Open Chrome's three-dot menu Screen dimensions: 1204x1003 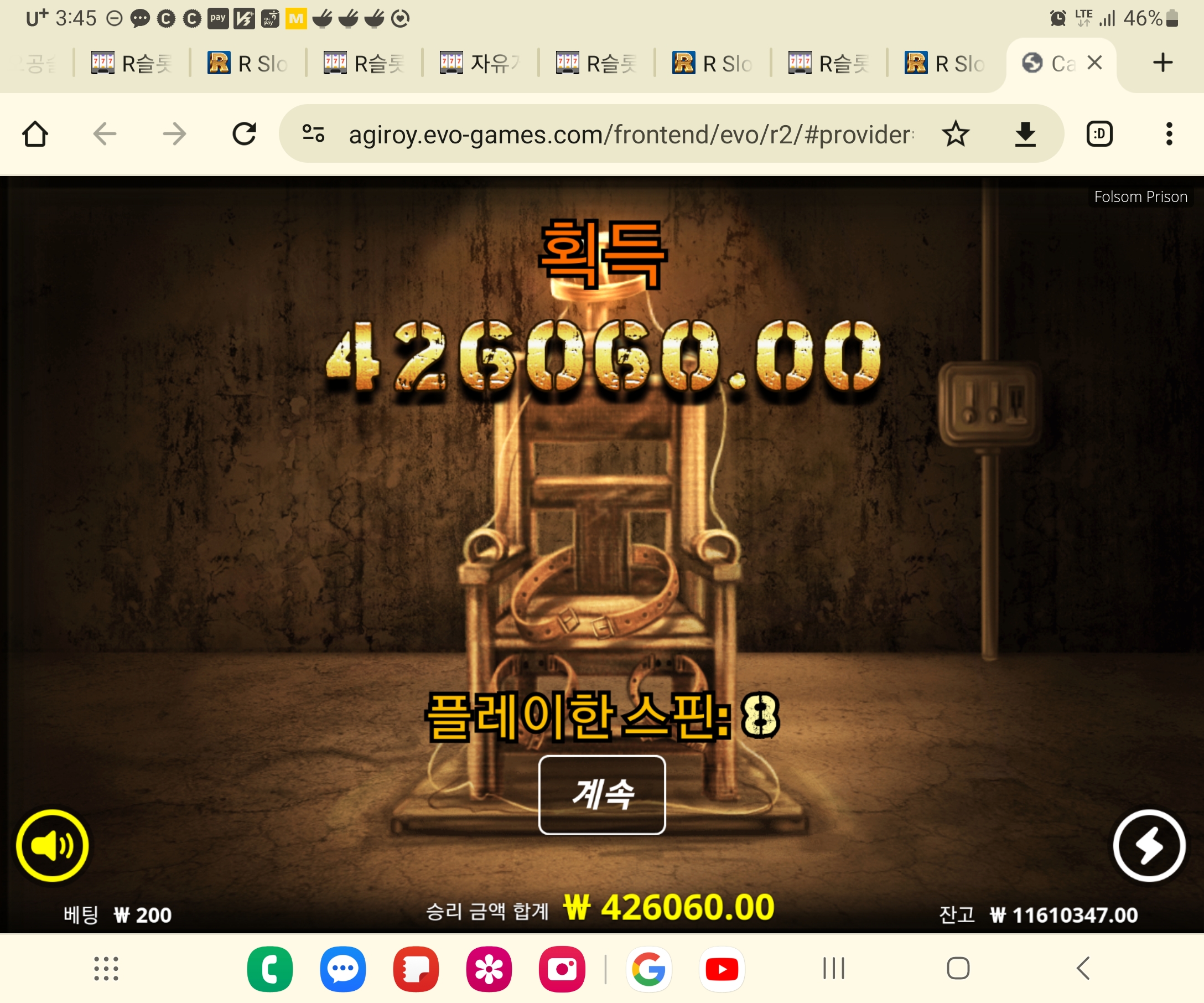click(x=1169, y=134)
